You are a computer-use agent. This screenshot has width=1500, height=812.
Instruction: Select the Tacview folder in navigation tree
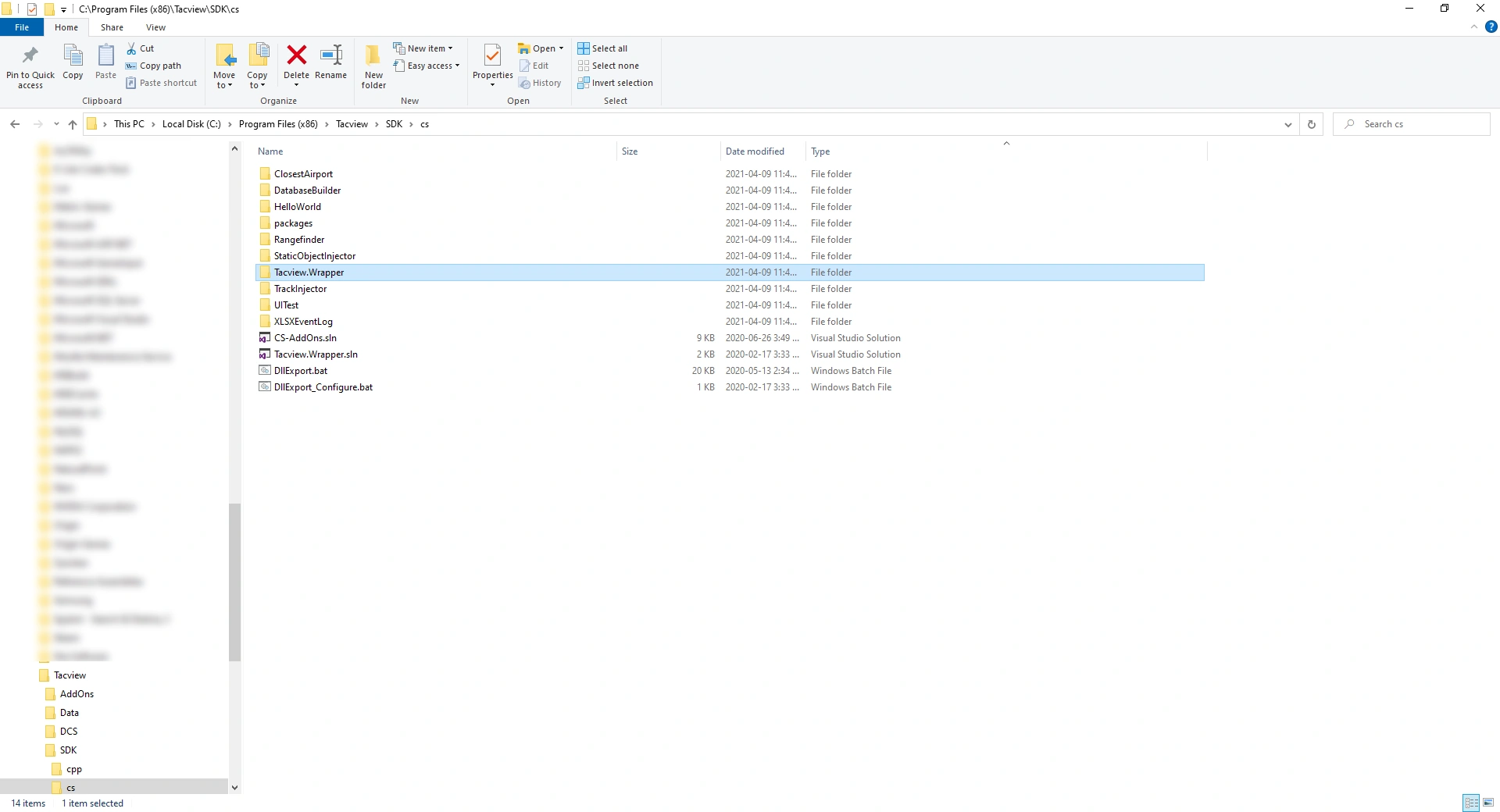click(70, 675)
